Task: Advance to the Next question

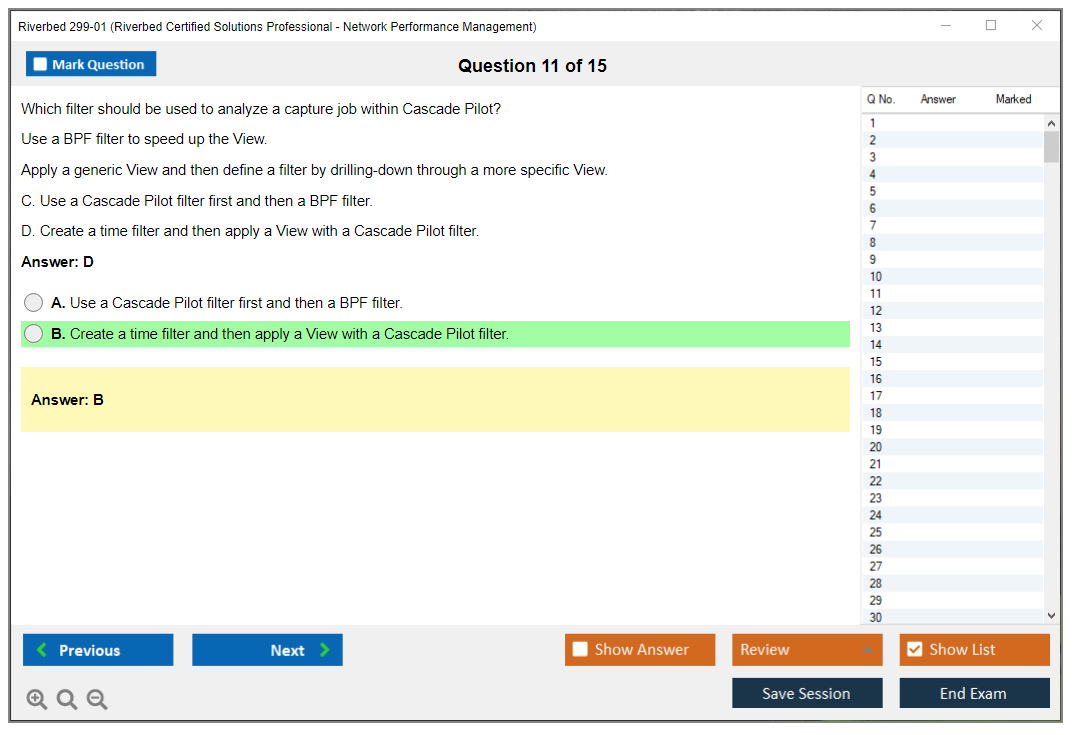Action: [x=267, y=650]
